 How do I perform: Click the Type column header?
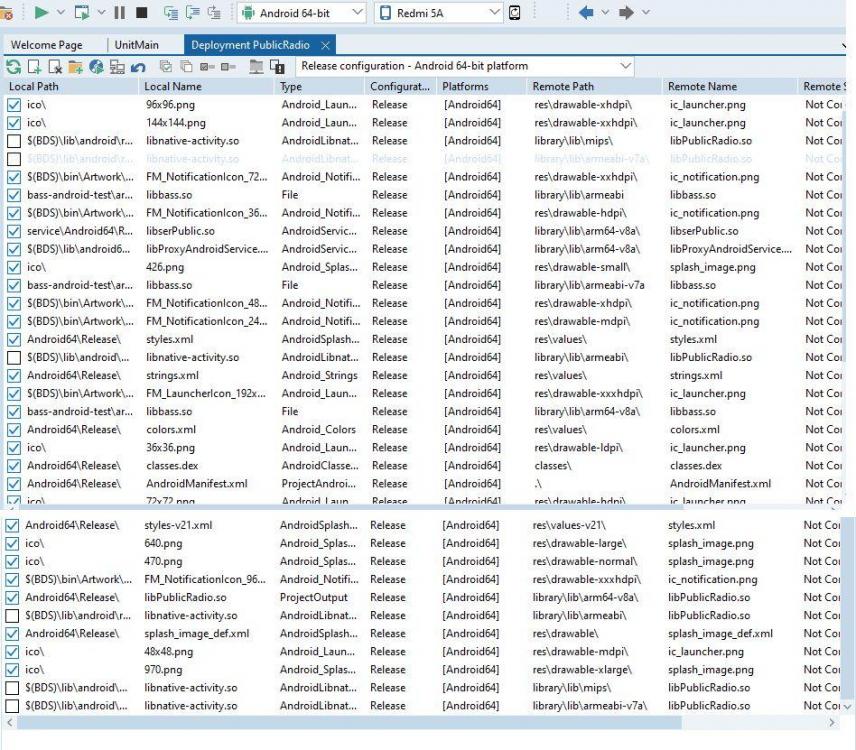[320, 86]
